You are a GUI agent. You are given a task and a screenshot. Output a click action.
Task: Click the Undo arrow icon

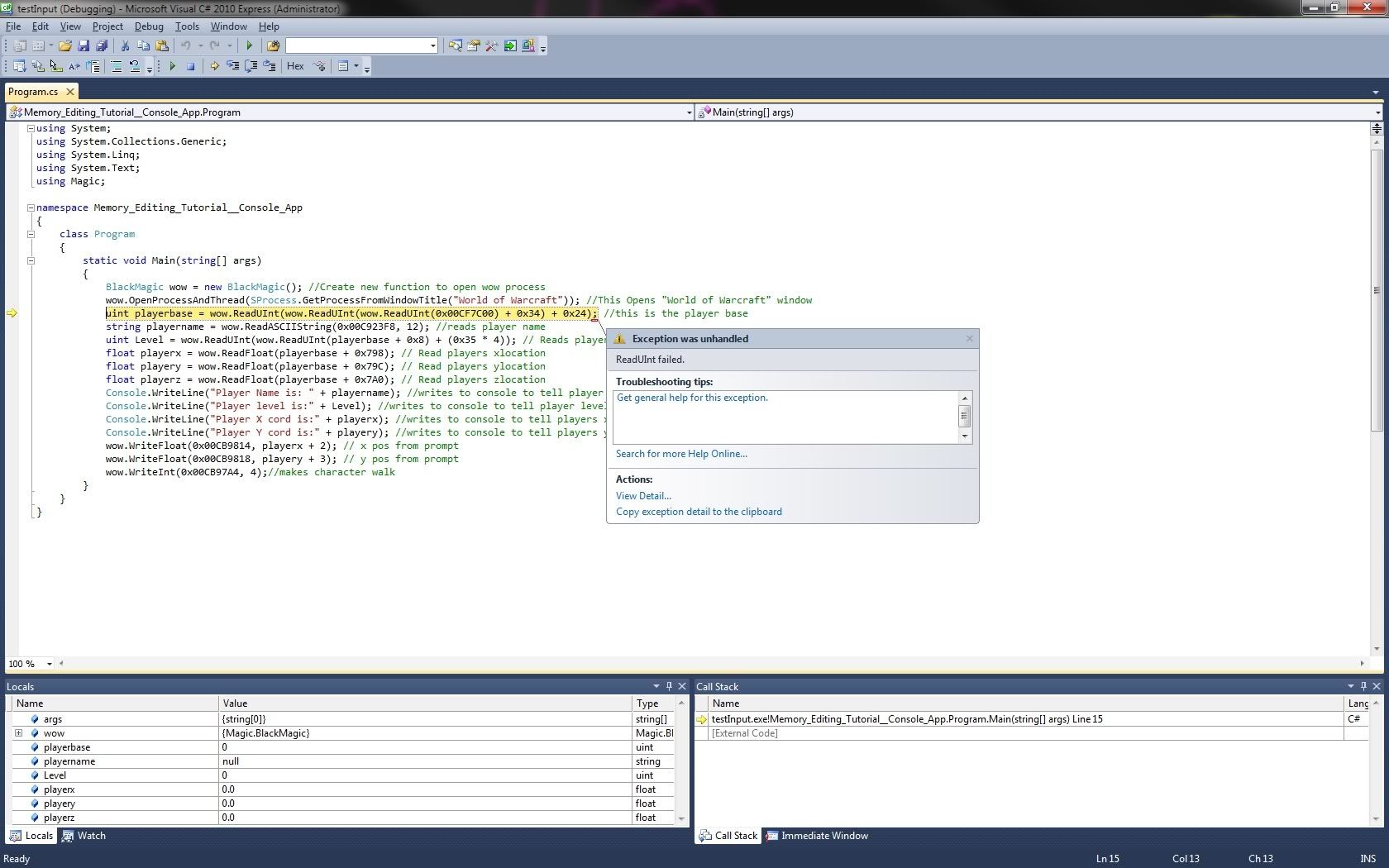(186, 45)
